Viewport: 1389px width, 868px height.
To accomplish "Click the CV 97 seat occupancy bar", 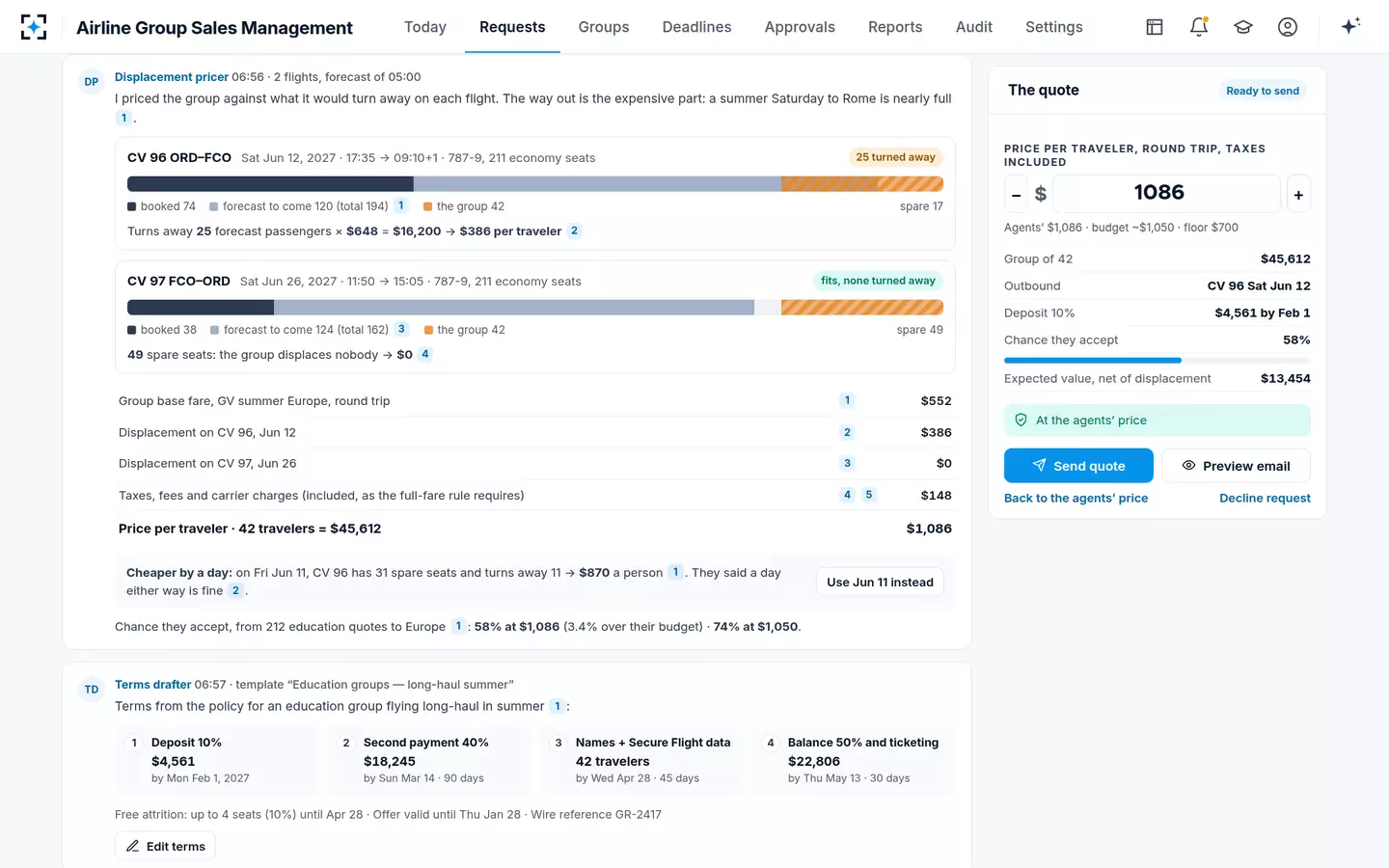I will click(x=535, y=308).
